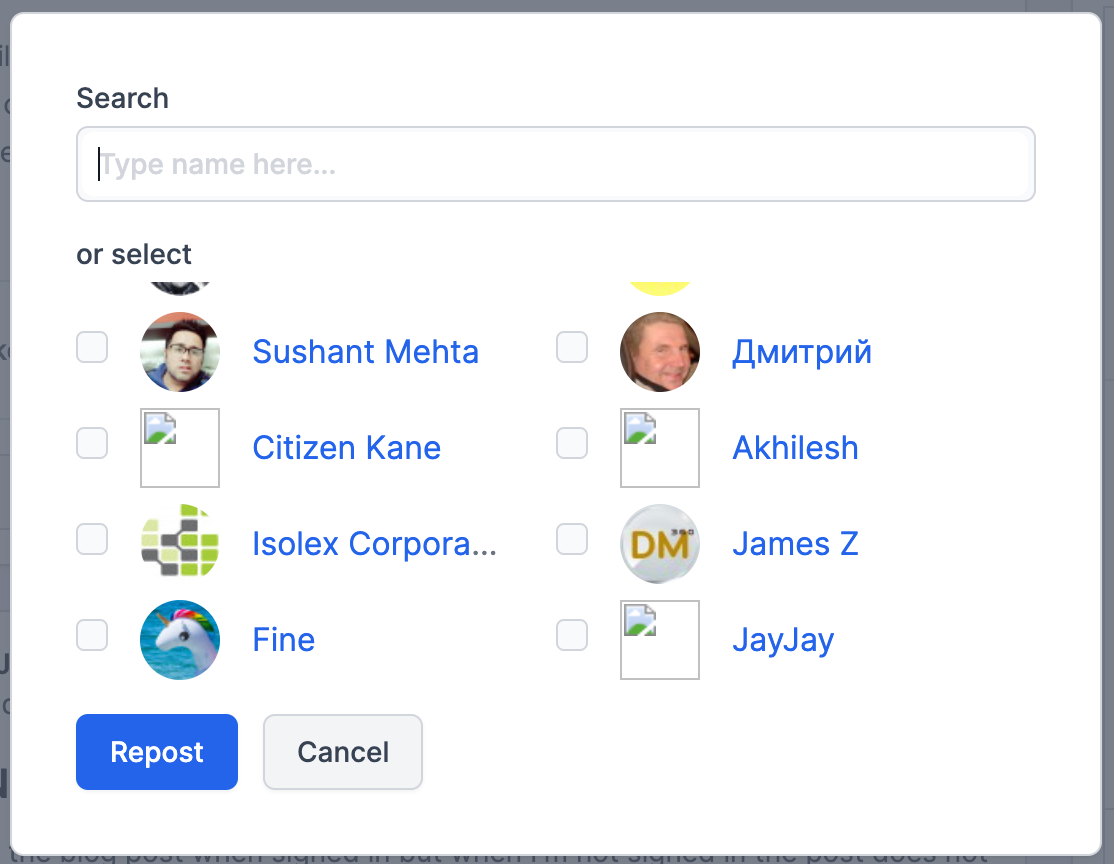
Task: Focus the 'Type name here...' search field
Action: click(x=556, y=164)
